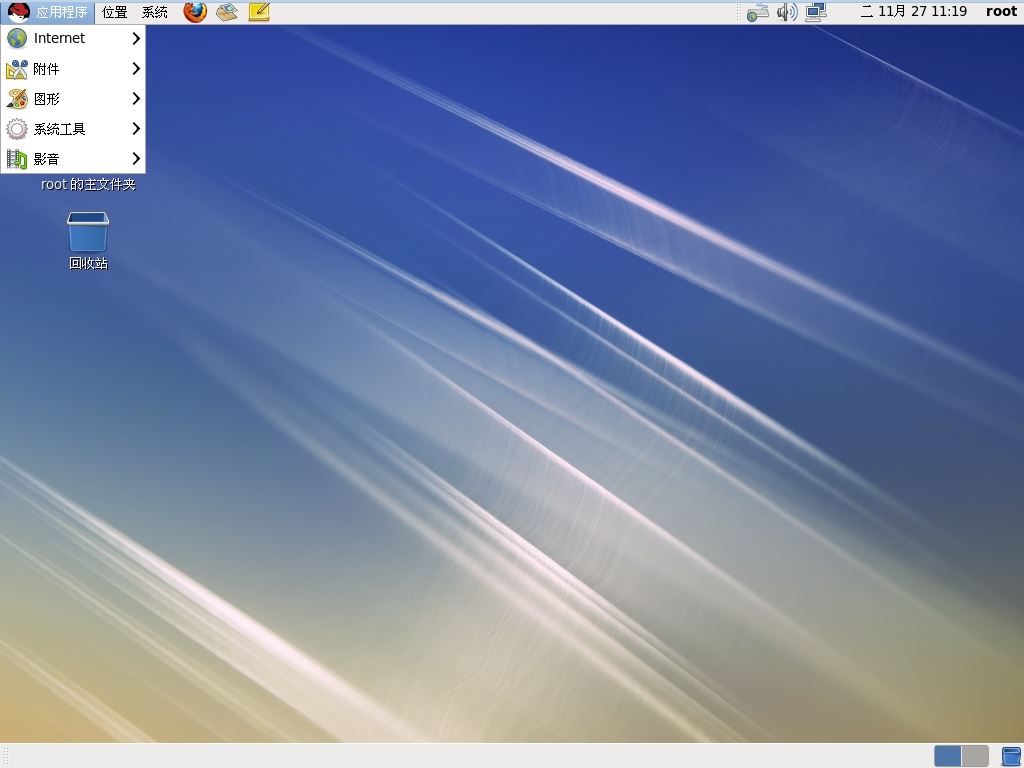
Task: Expand the 附件 submenu arrow
Action: (x=136, y=69)
